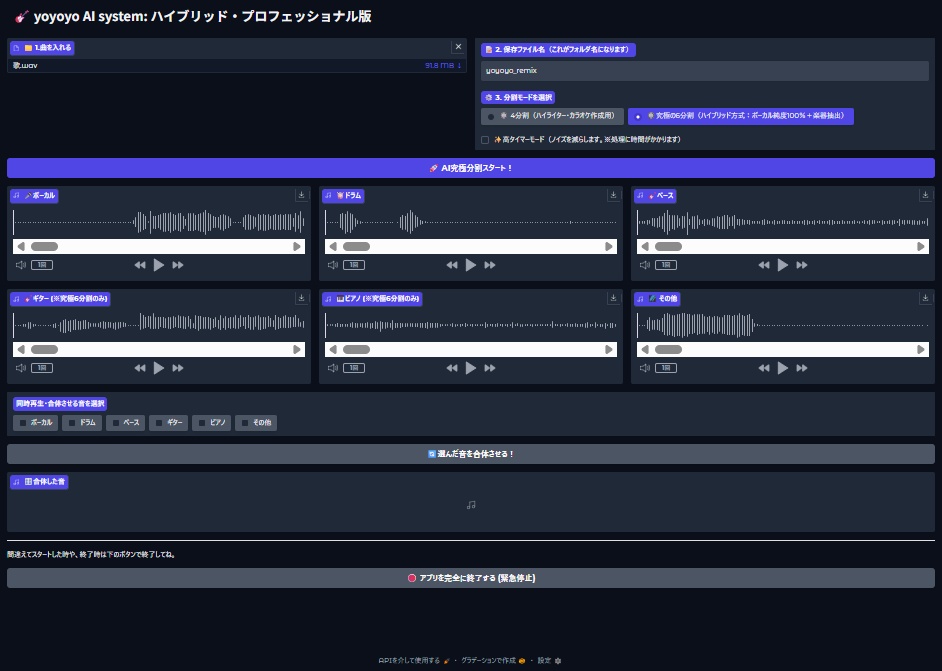Open the 設定 link in the footer

click(543, 660)
